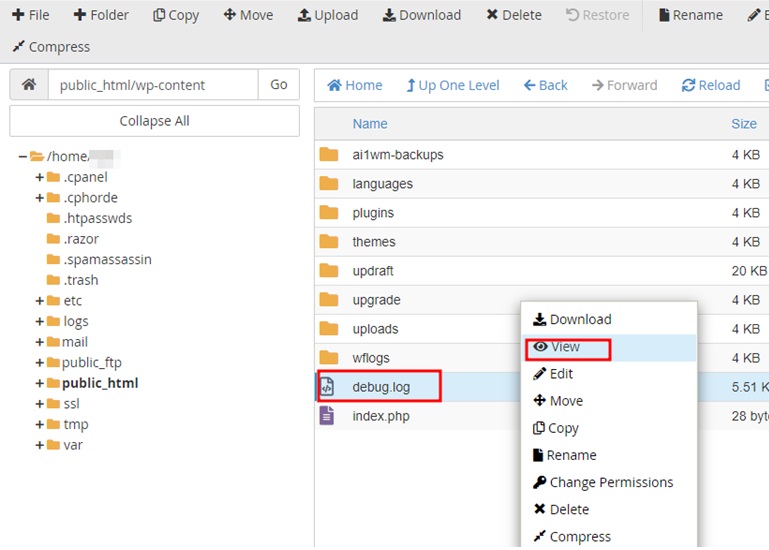Viewport: 769px width, 550px height.
Task: Sort files by Size column
Action: point(744,124)
